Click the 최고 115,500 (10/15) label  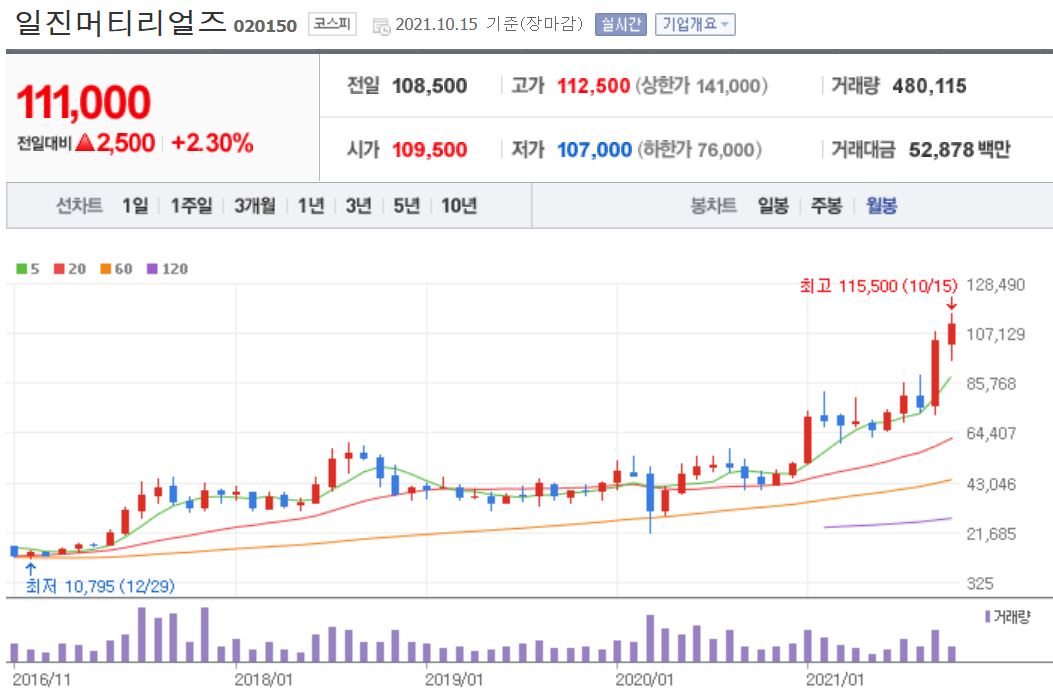pos(878,286)
